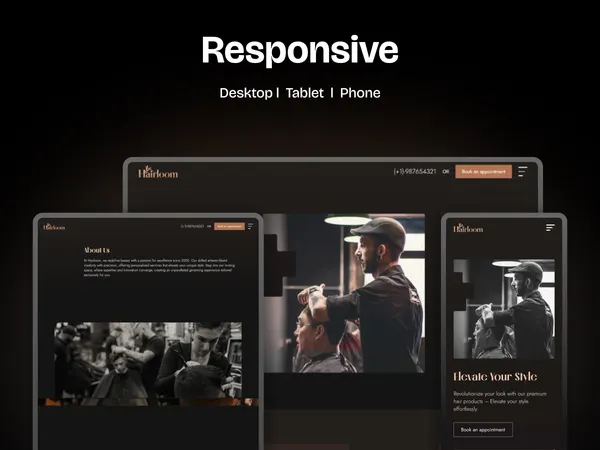
Task: Click the 'Revolutionize your look' paragraph
Action: 500,401
